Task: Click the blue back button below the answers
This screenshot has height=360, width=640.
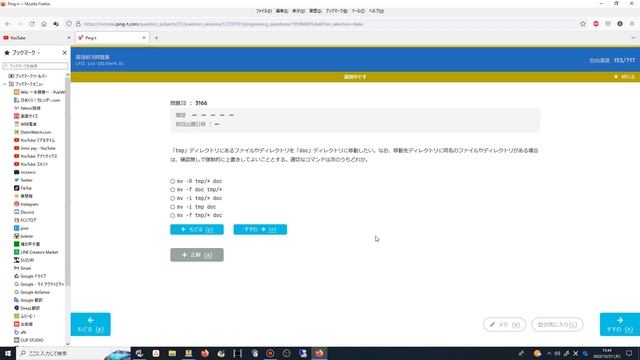Action: (x=197, y=229)
